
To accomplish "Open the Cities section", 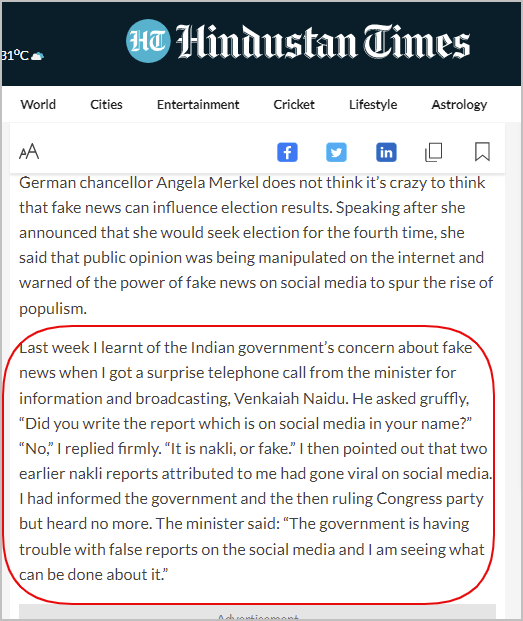I will (x=106, y=105).
